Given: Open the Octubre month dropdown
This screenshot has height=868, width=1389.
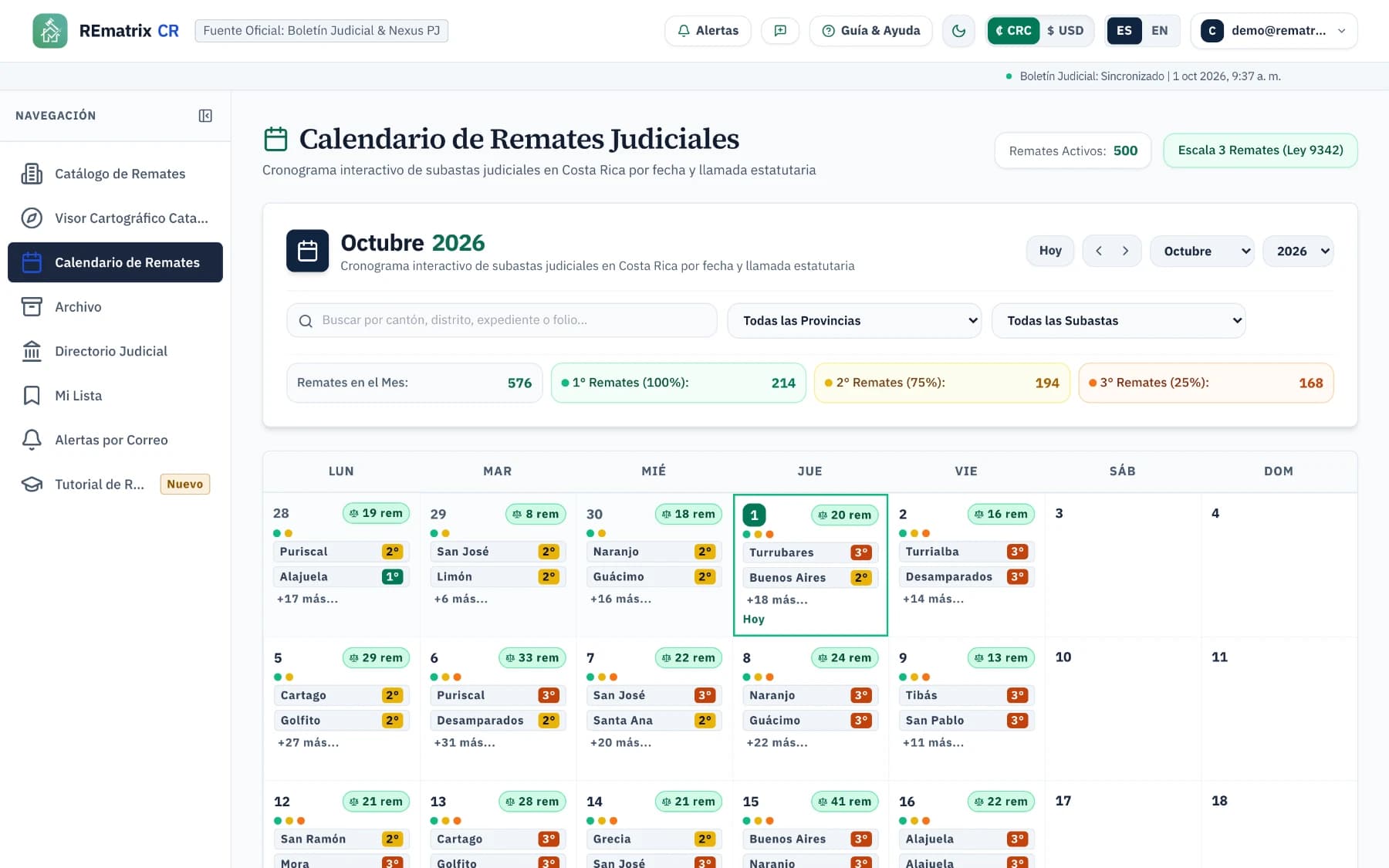Looking at the screenshot, I should coord(1202,251).
